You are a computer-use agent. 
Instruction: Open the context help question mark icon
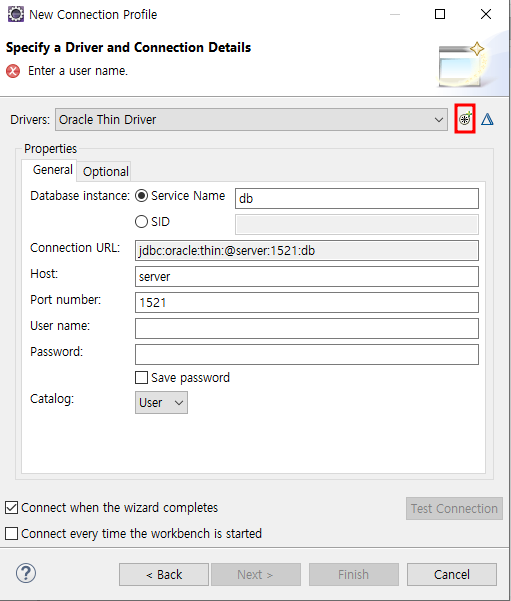pos(26,573)
